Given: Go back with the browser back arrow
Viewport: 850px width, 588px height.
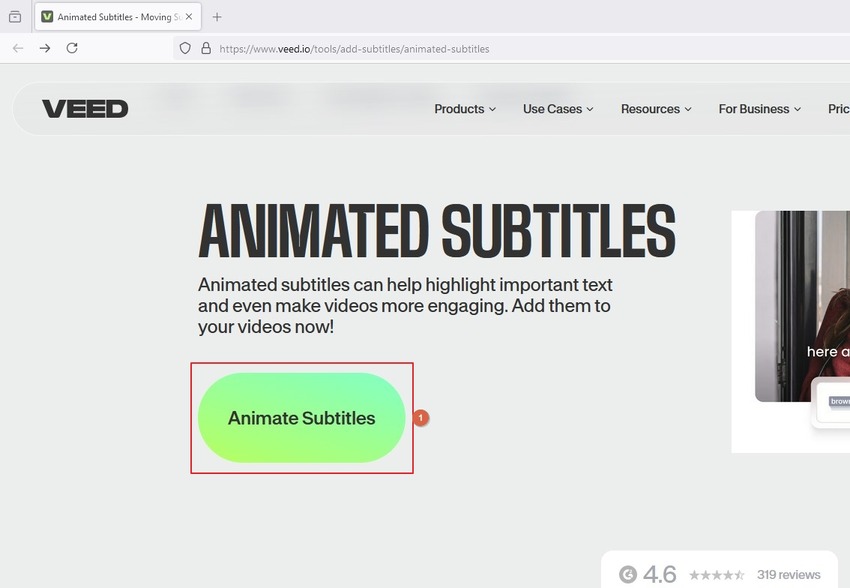Looking at the screenshot, I should (18, 48).
